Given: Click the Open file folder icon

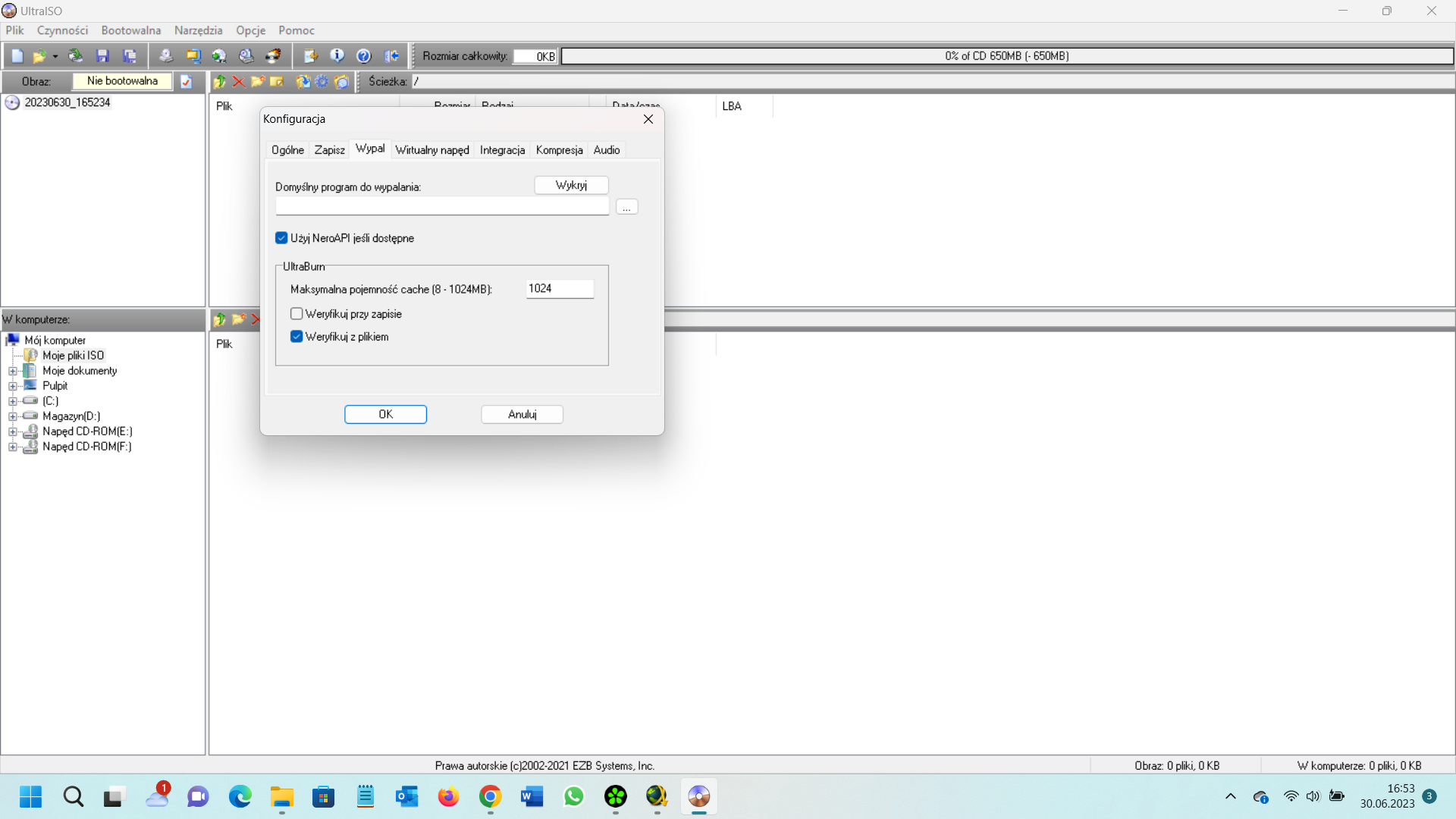Looking at the screenshot, I should pyautogui.click(x=39, y=56).
